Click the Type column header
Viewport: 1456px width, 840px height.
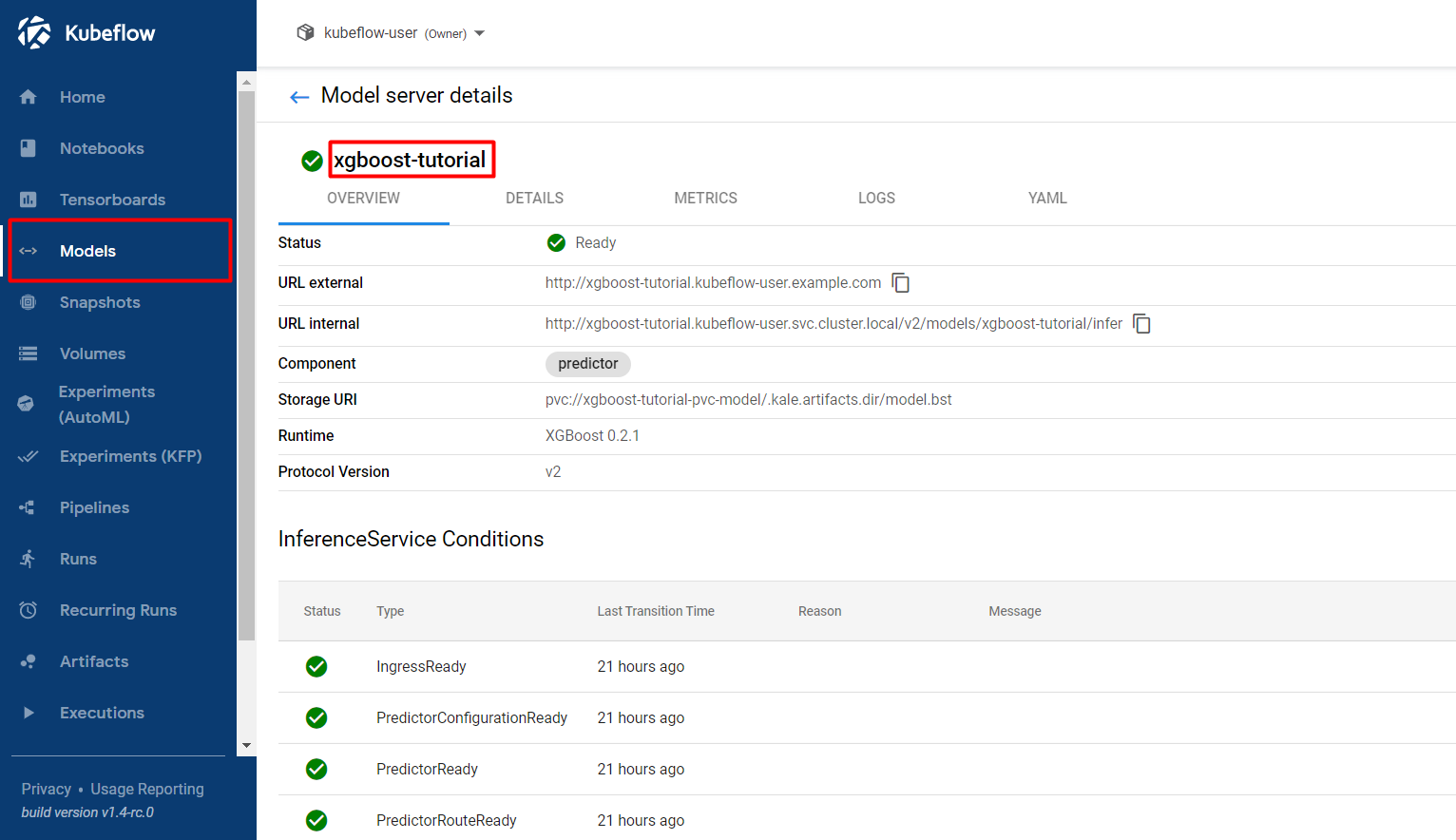pyautogui.click(x=391, y=612)
